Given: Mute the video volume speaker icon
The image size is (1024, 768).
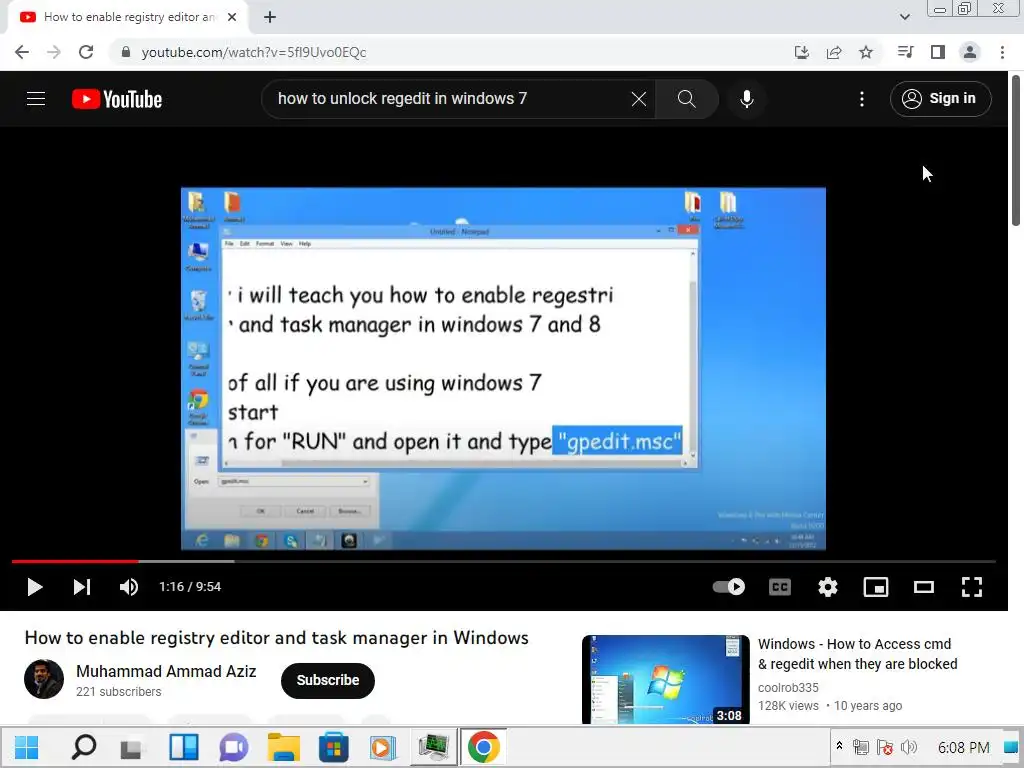Looking at the screenshot, I should (x=129, y=586).
